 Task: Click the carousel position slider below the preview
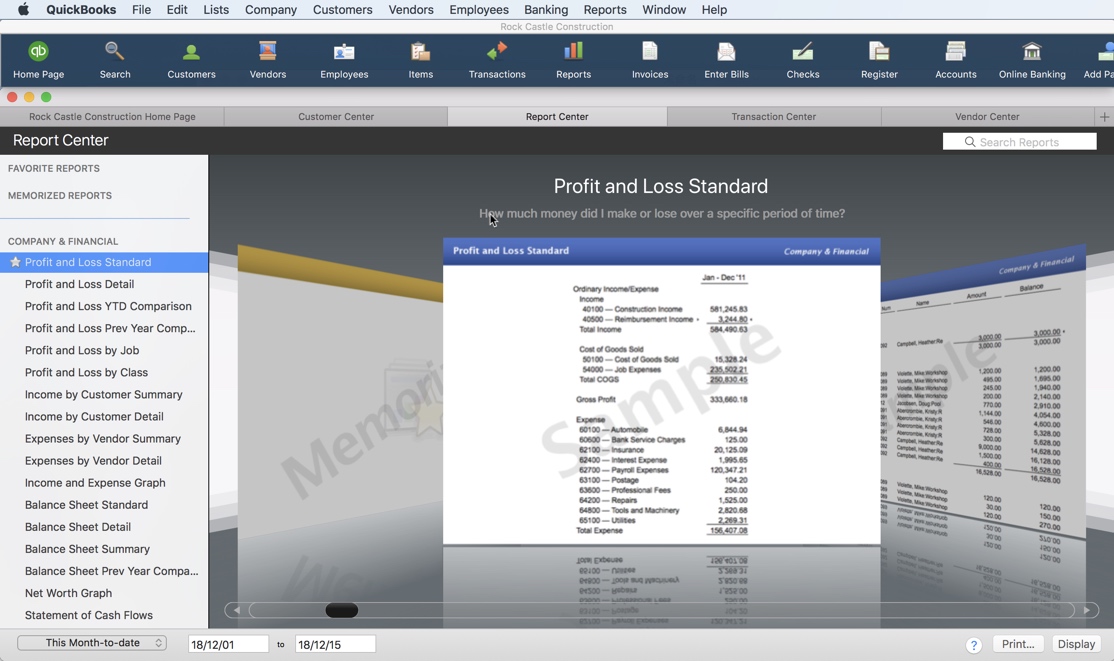click(341, 610)
